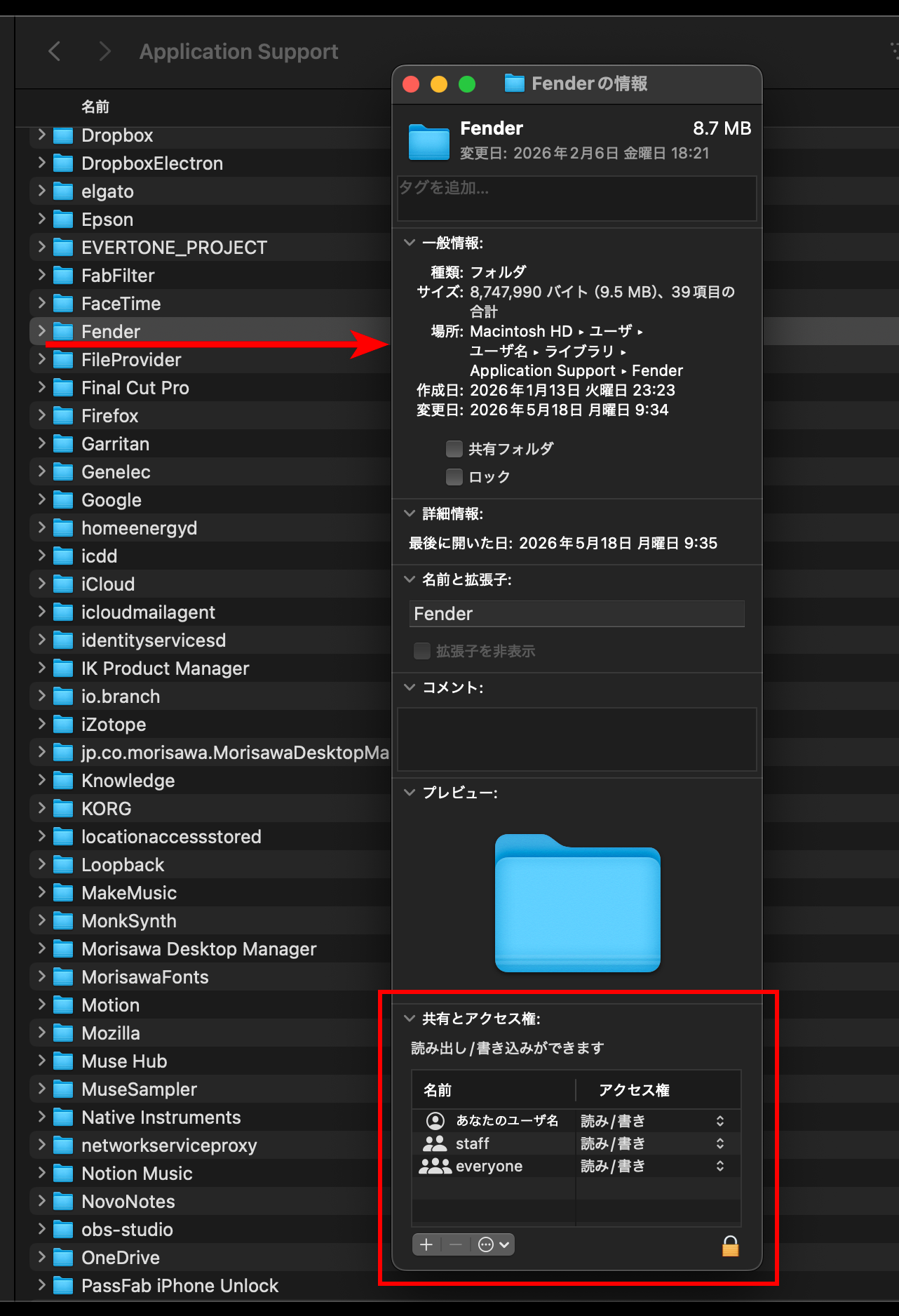Click the Fender folder icon in info header

[x=429, y=141]
